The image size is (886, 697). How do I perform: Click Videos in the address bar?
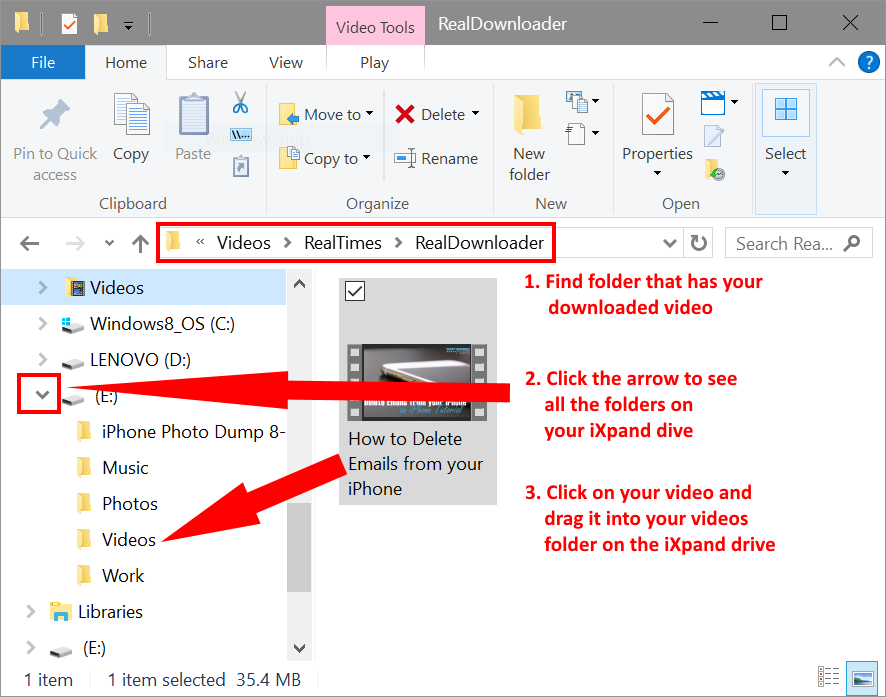pos(244,243)
